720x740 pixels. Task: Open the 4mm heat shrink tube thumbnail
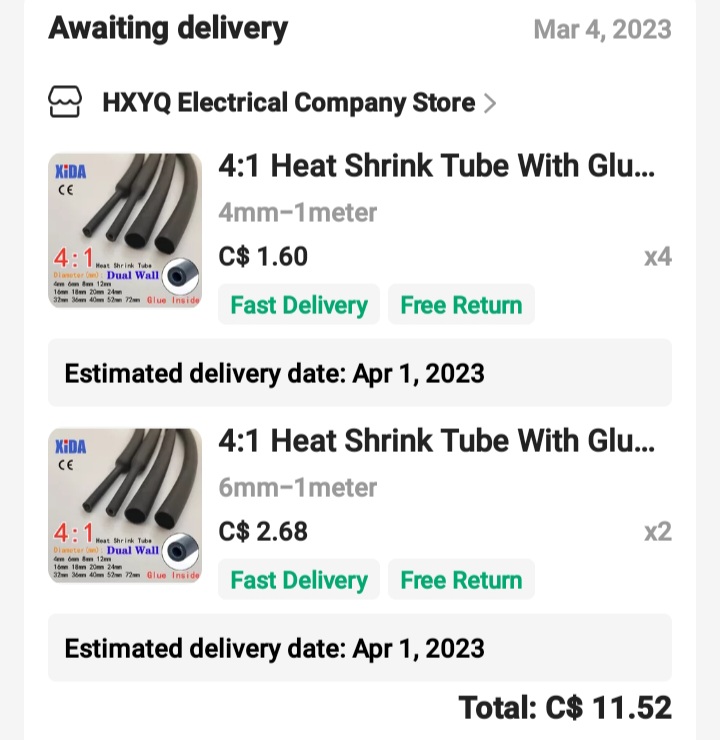click(x=125, y=230)
